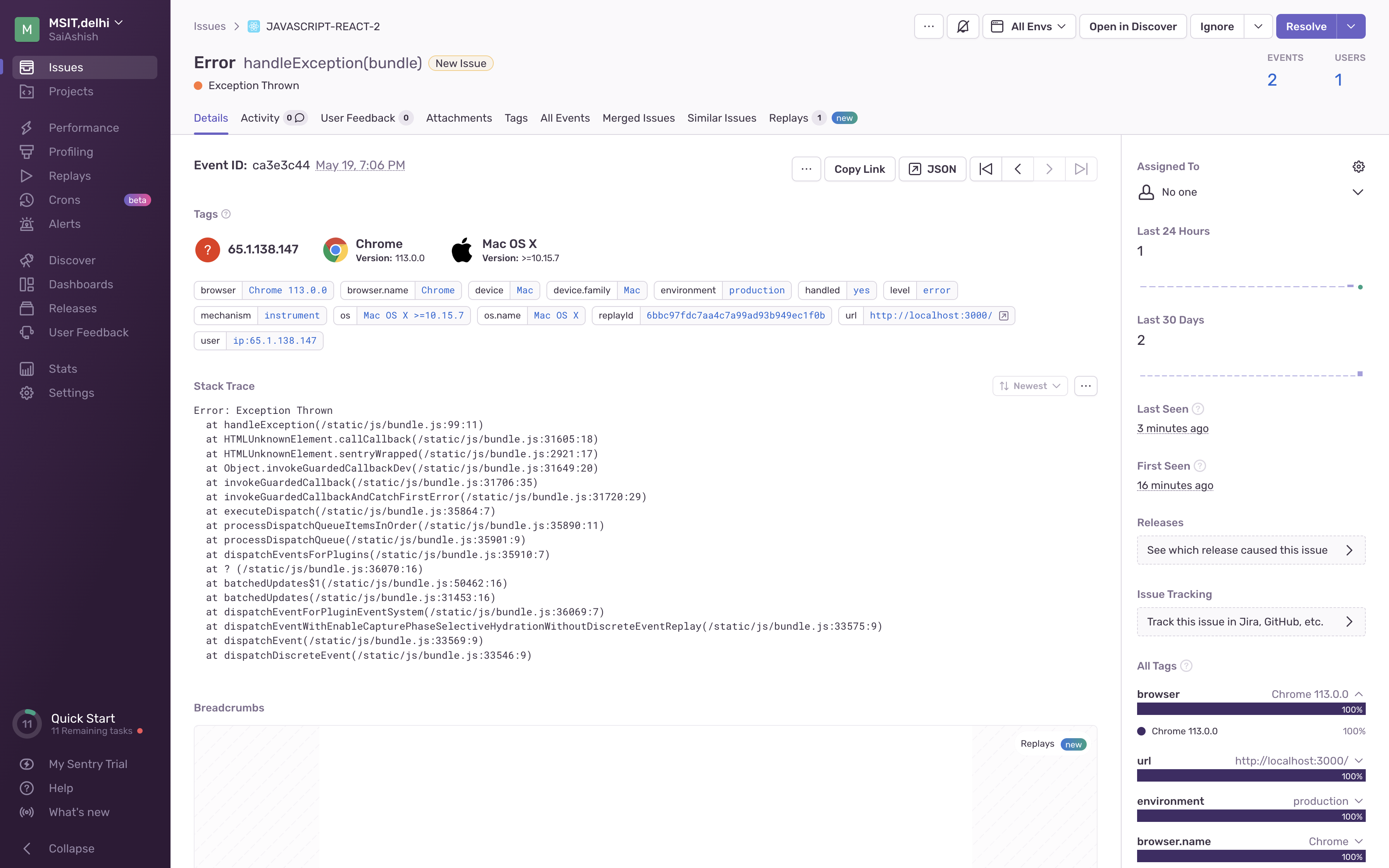This screenshot has width=1389, height=868.
Task: Copy the event link
Action: click(859, 169)
